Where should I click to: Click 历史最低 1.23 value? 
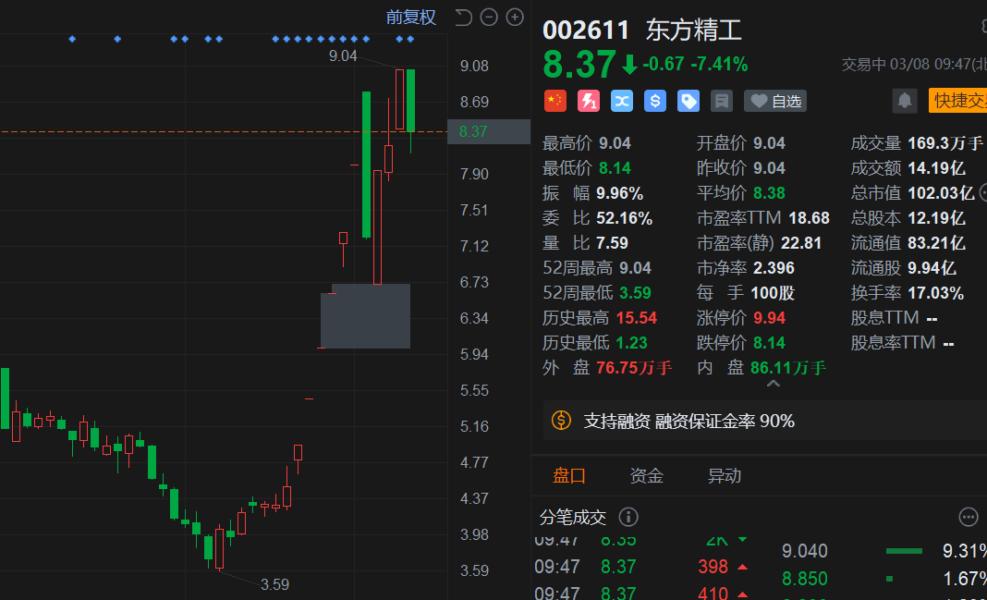click(631, 343)
